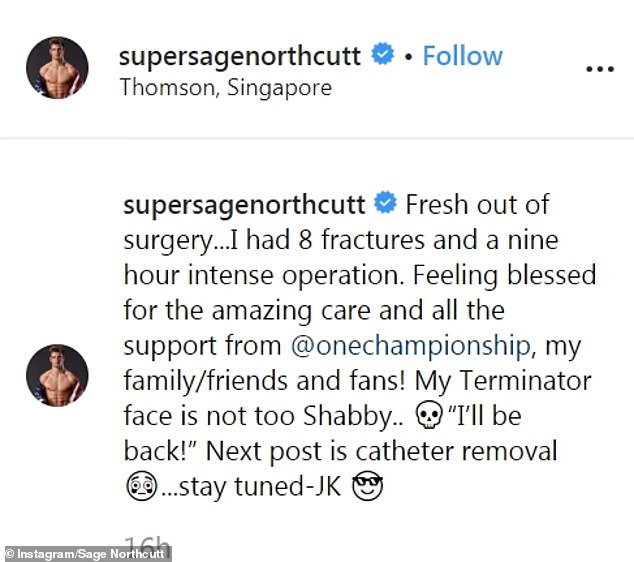This screenshot has width=634, height=562.
Task: Click the skull emoji in caption
Action: point(425,414)
